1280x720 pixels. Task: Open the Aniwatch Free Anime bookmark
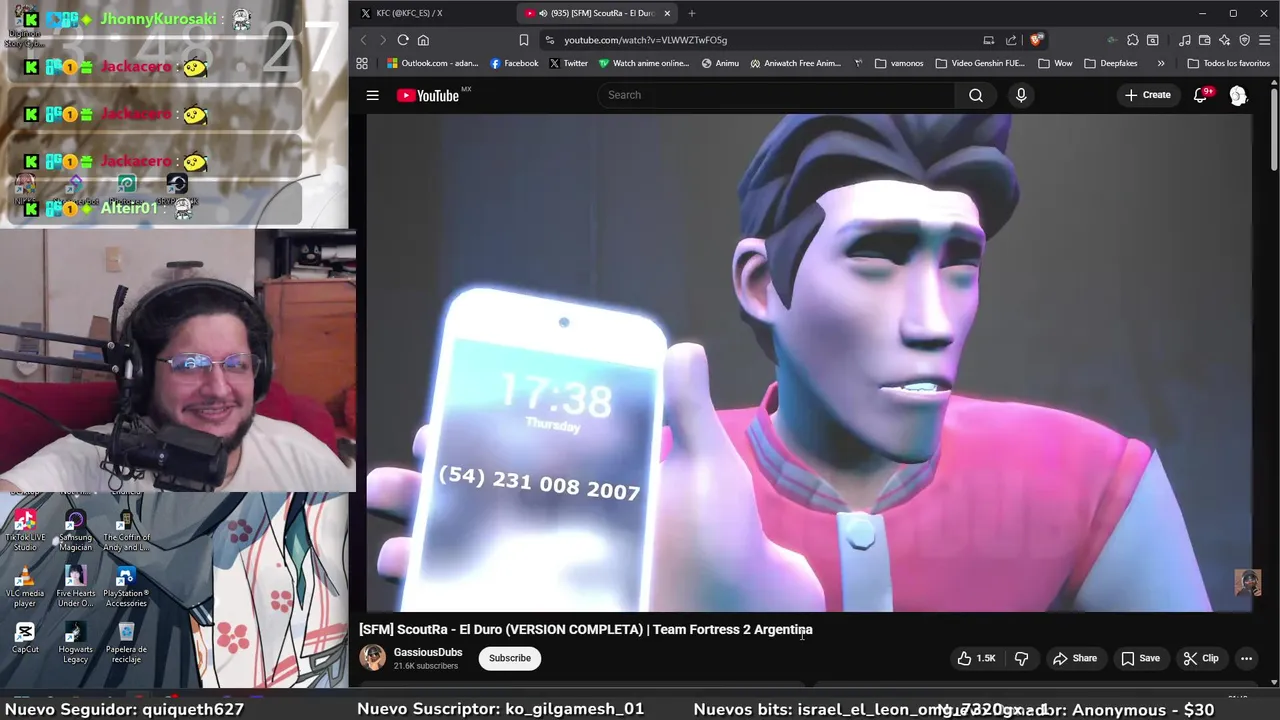point(795,63)
